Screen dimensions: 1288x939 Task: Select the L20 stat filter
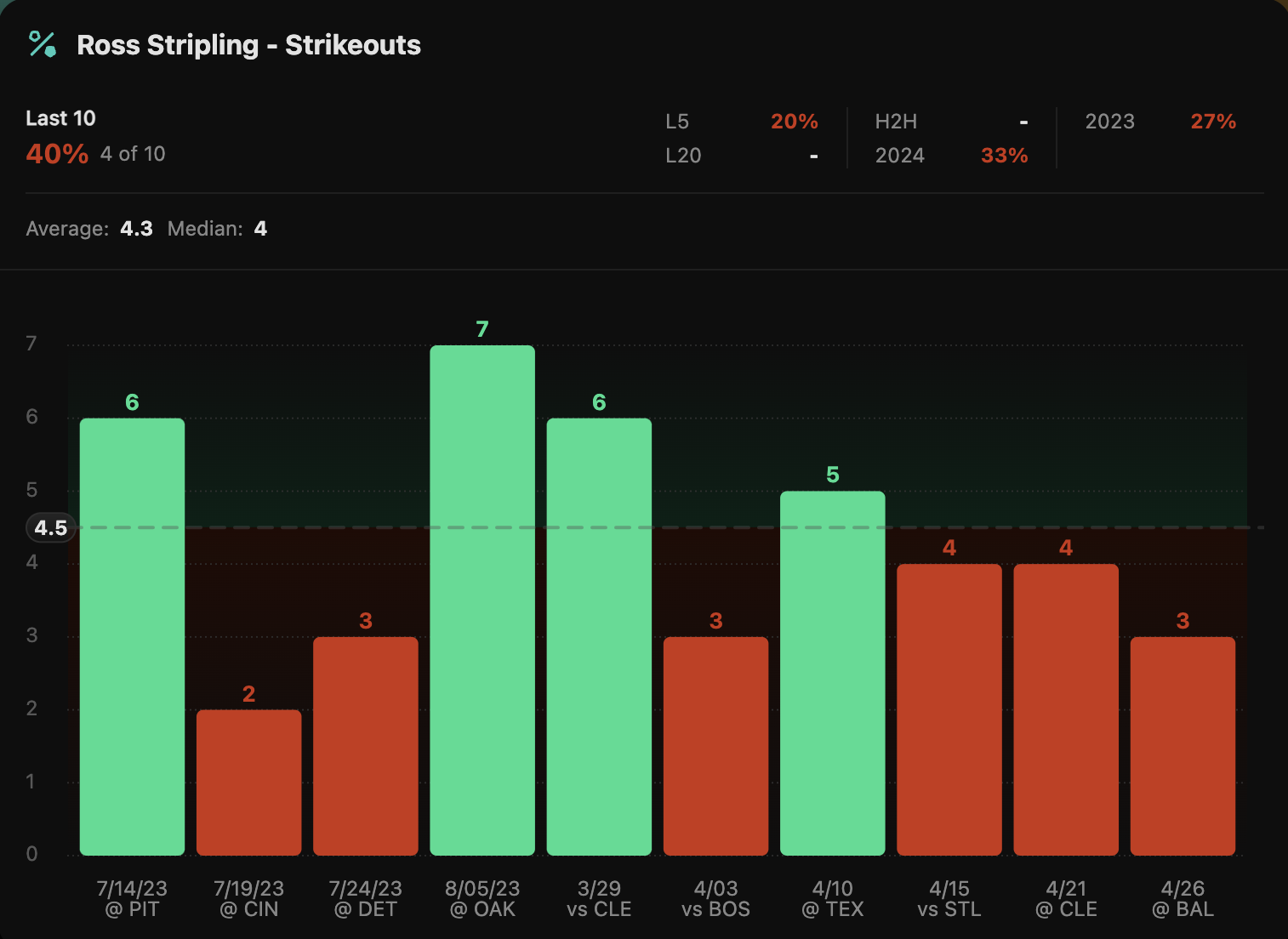click(x=741, y=156)
